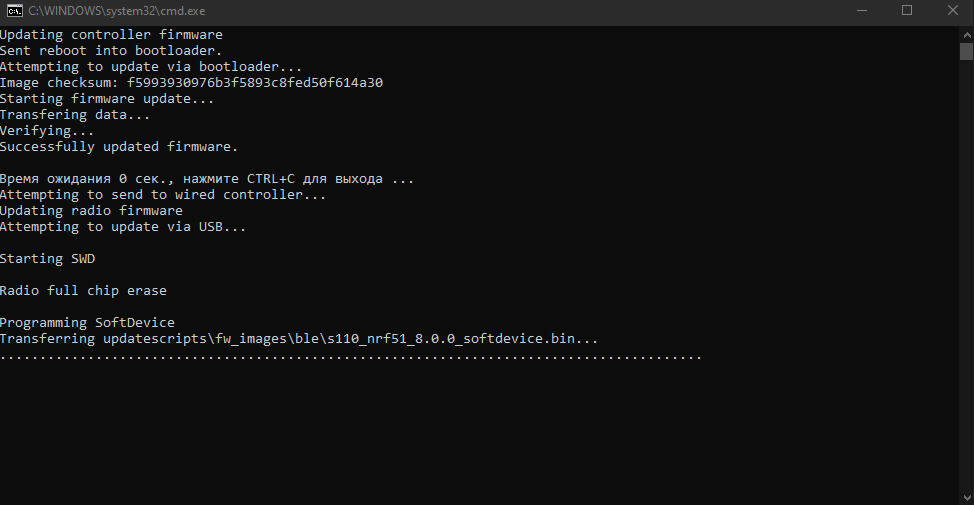Click the 'Radio full chip erase' line
The image size is (974, 505).
point(83,291)
